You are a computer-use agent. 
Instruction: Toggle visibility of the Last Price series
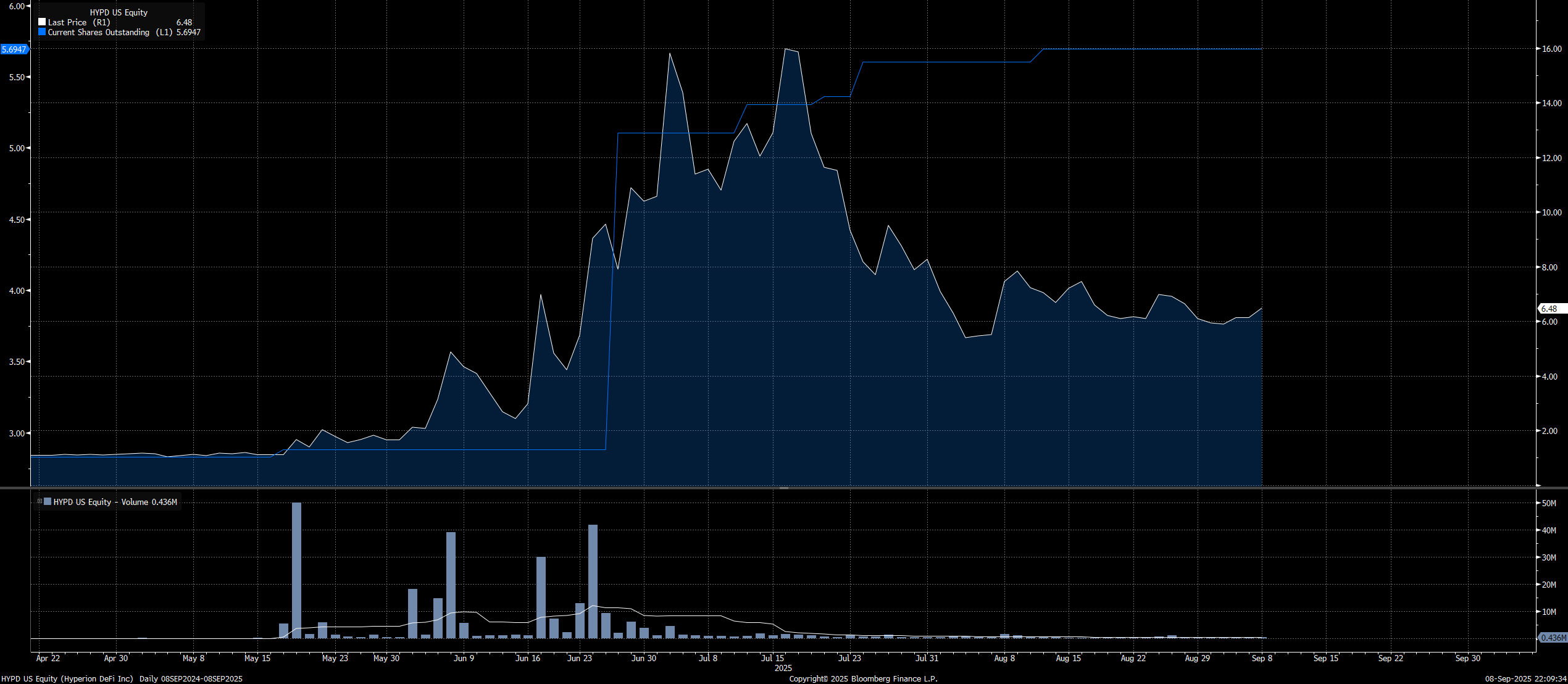tap(42, 22)
